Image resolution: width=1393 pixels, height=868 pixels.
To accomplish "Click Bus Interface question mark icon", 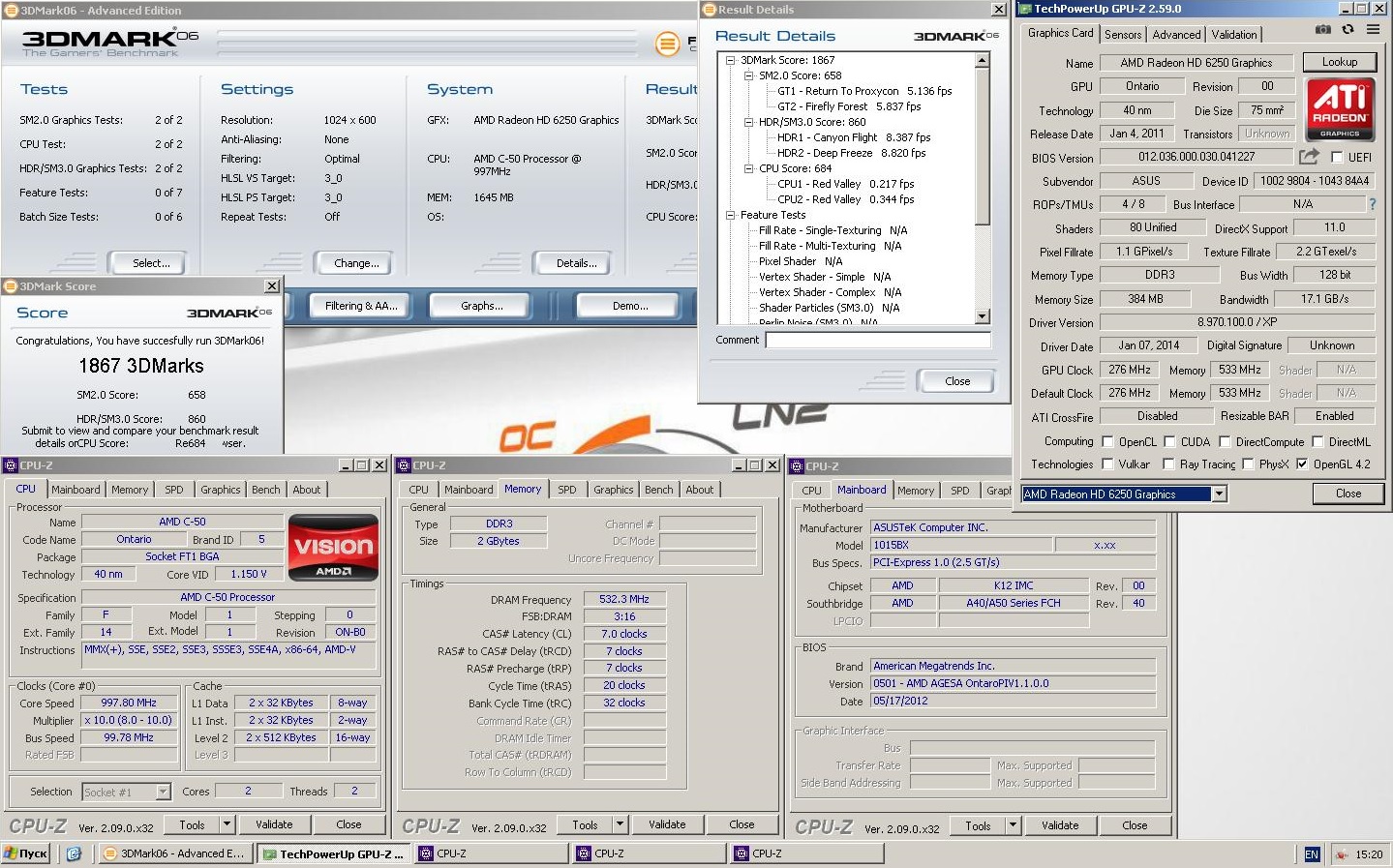I will pos(1372,204).
